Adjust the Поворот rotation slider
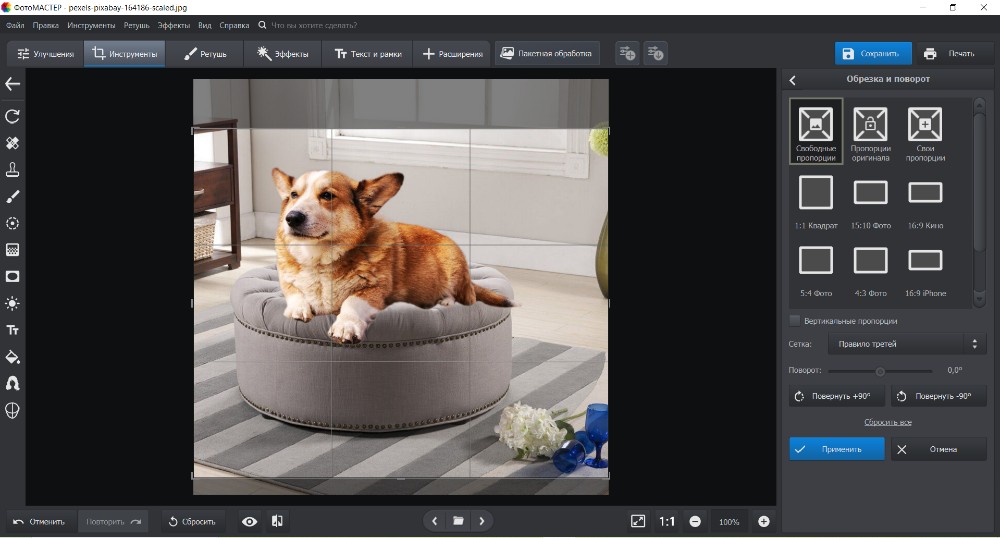This screenshot has width=1000, height=538. [x=880, y=371]
